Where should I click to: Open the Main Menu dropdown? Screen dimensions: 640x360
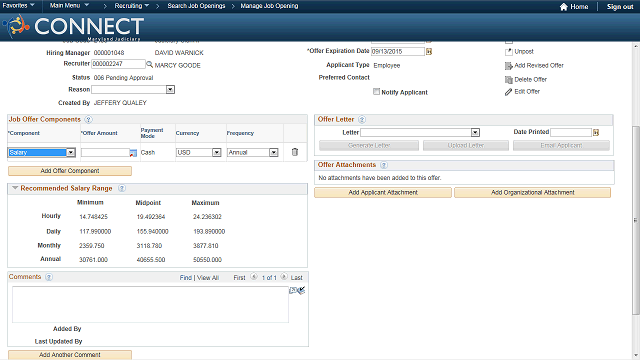(x=69, y=6)
